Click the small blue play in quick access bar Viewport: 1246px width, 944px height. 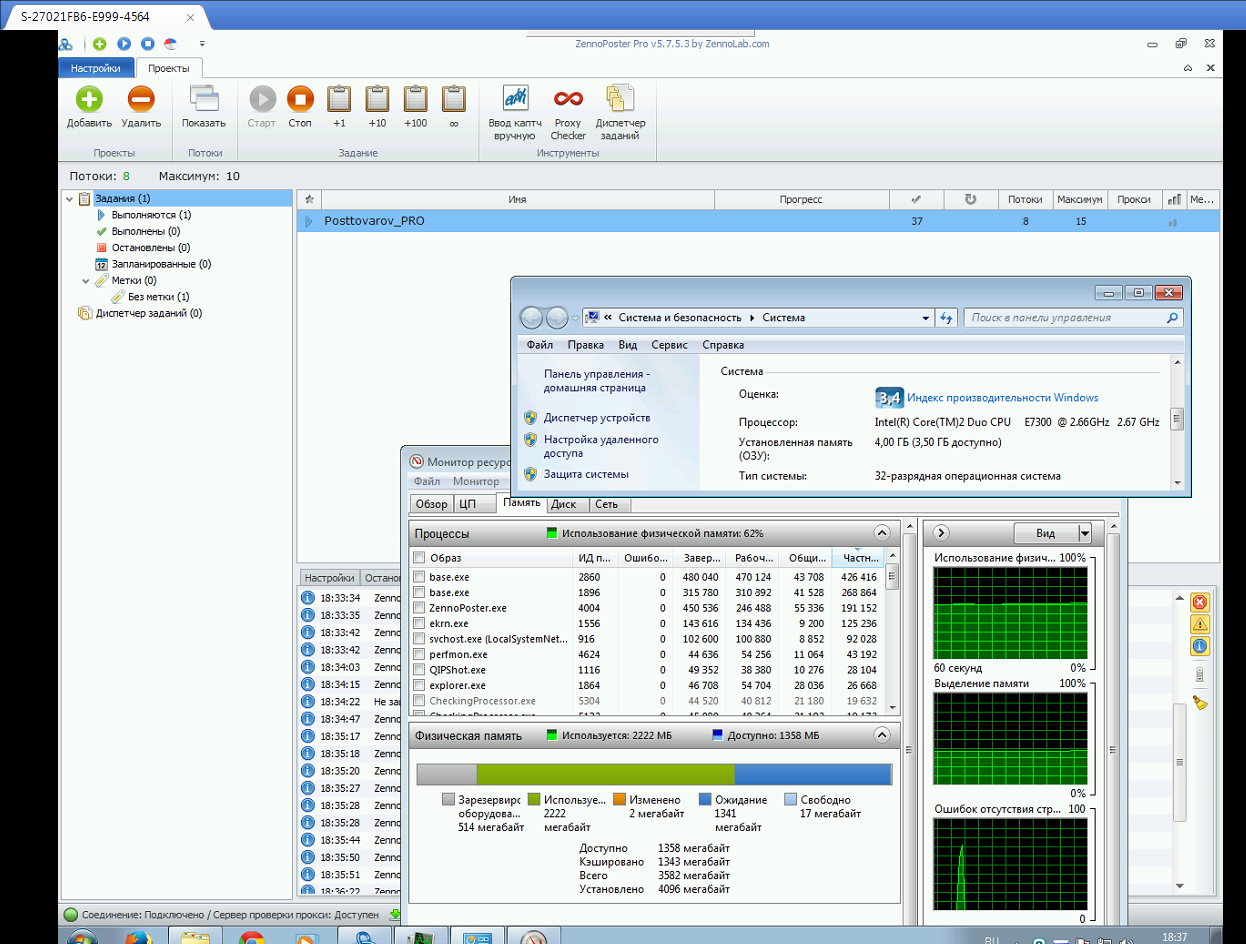click(x=124, y=44)
